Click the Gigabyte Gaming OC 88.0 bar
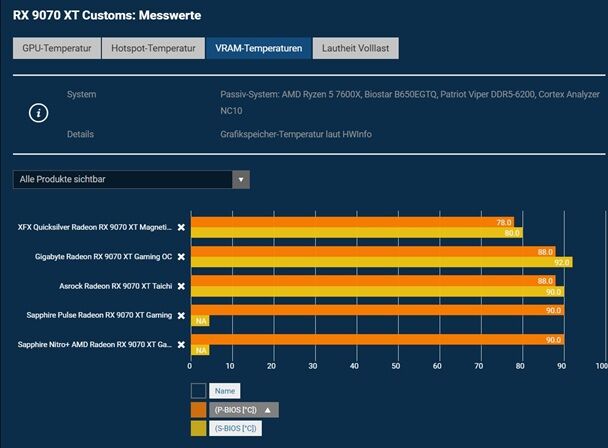 pyautogui.click(x=373, y=252)
